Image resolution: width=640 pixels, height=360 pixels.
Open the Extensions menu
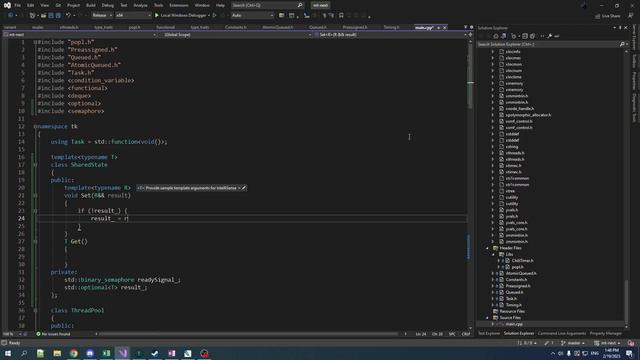(179, 5)
